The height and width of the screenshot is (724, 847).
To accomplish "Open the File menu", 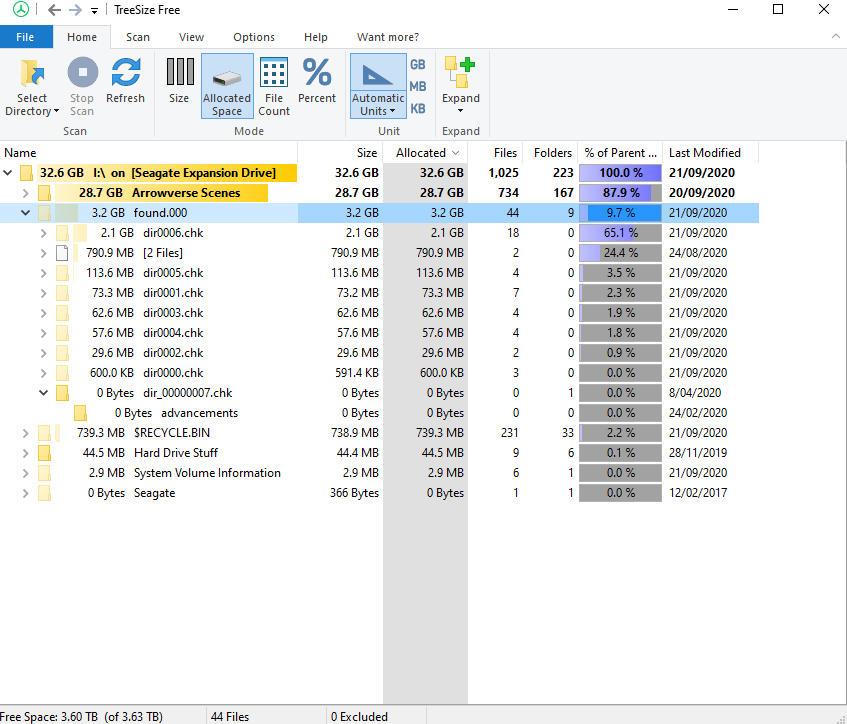I will (x=26, y=36).
